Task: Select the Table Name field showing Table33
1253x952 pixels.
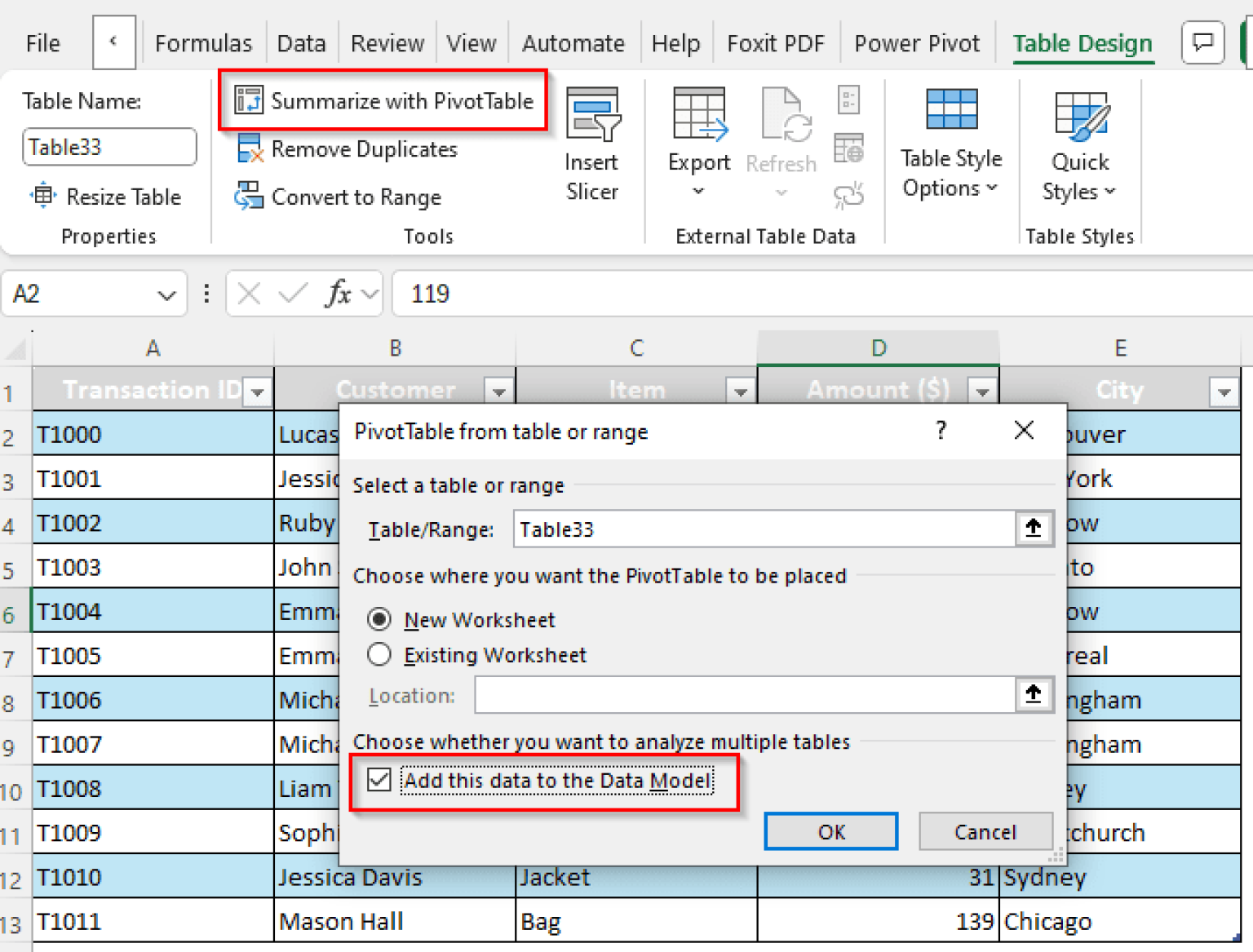Action: click(108, 147)
